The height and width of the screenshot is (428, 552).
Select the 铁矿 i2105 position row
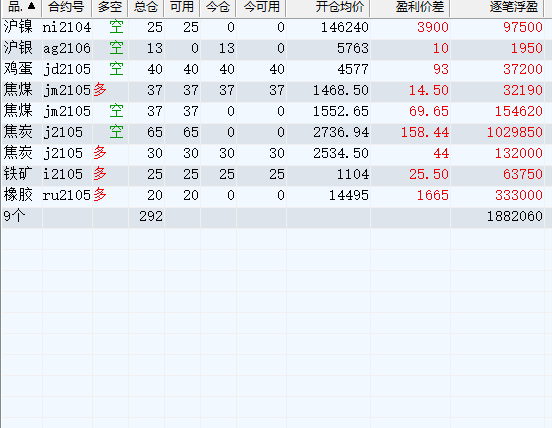(x=273, y=174)
